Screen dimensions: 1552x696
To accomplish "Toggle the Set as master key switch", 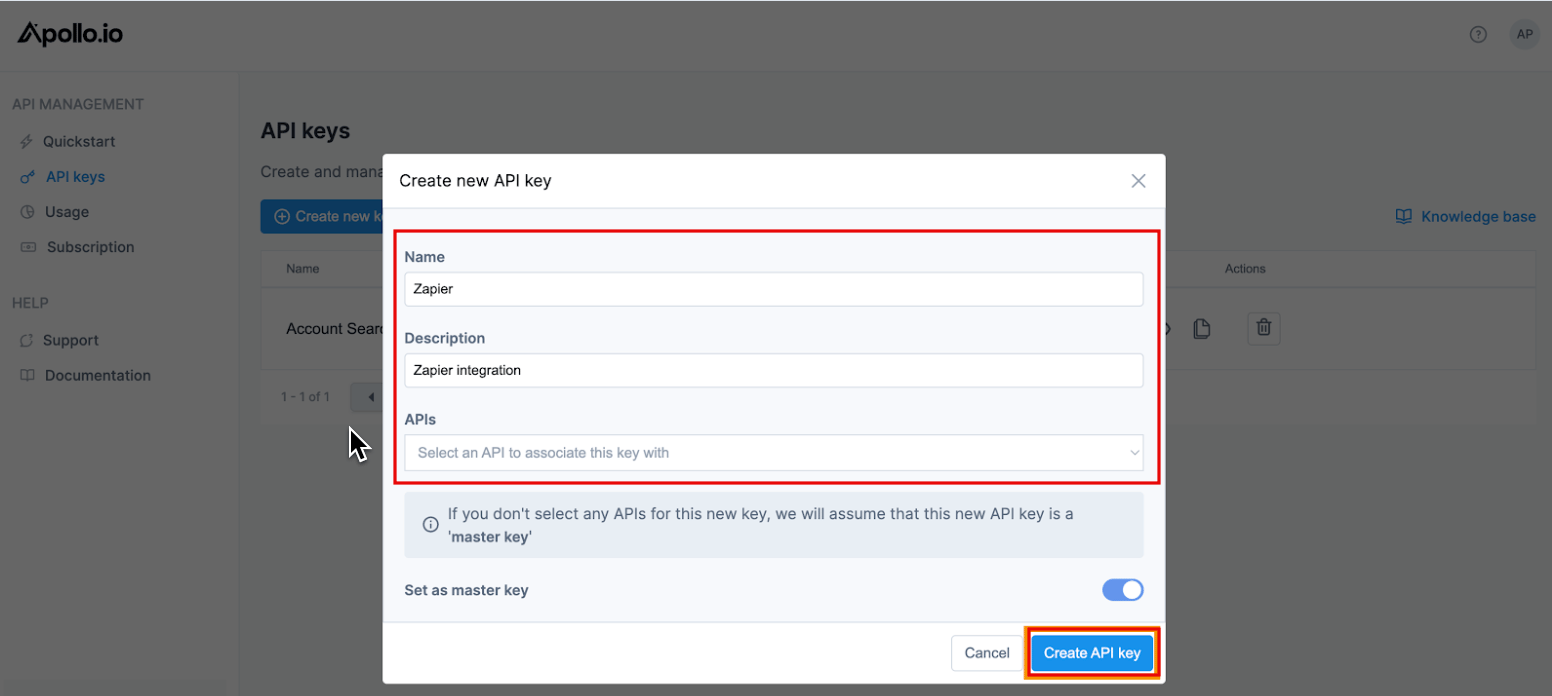I will pos(1122,590).
